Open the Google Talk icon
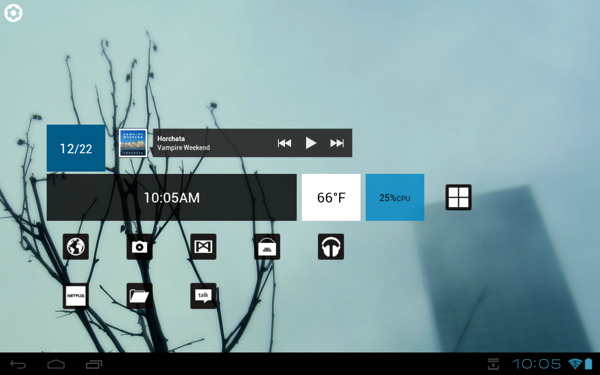 [203, 296]
